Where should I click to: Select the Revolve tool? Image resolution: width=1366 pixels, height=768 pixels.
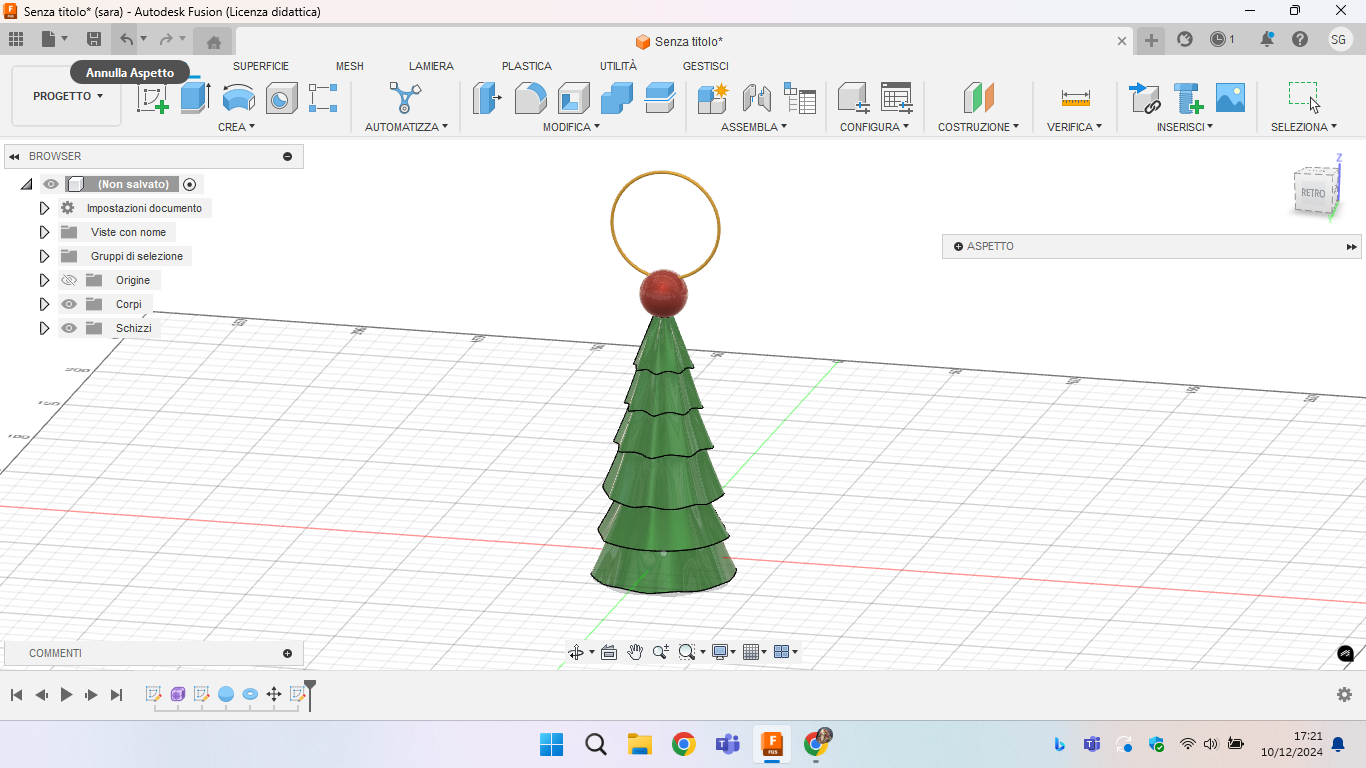(x=238, y=98)
